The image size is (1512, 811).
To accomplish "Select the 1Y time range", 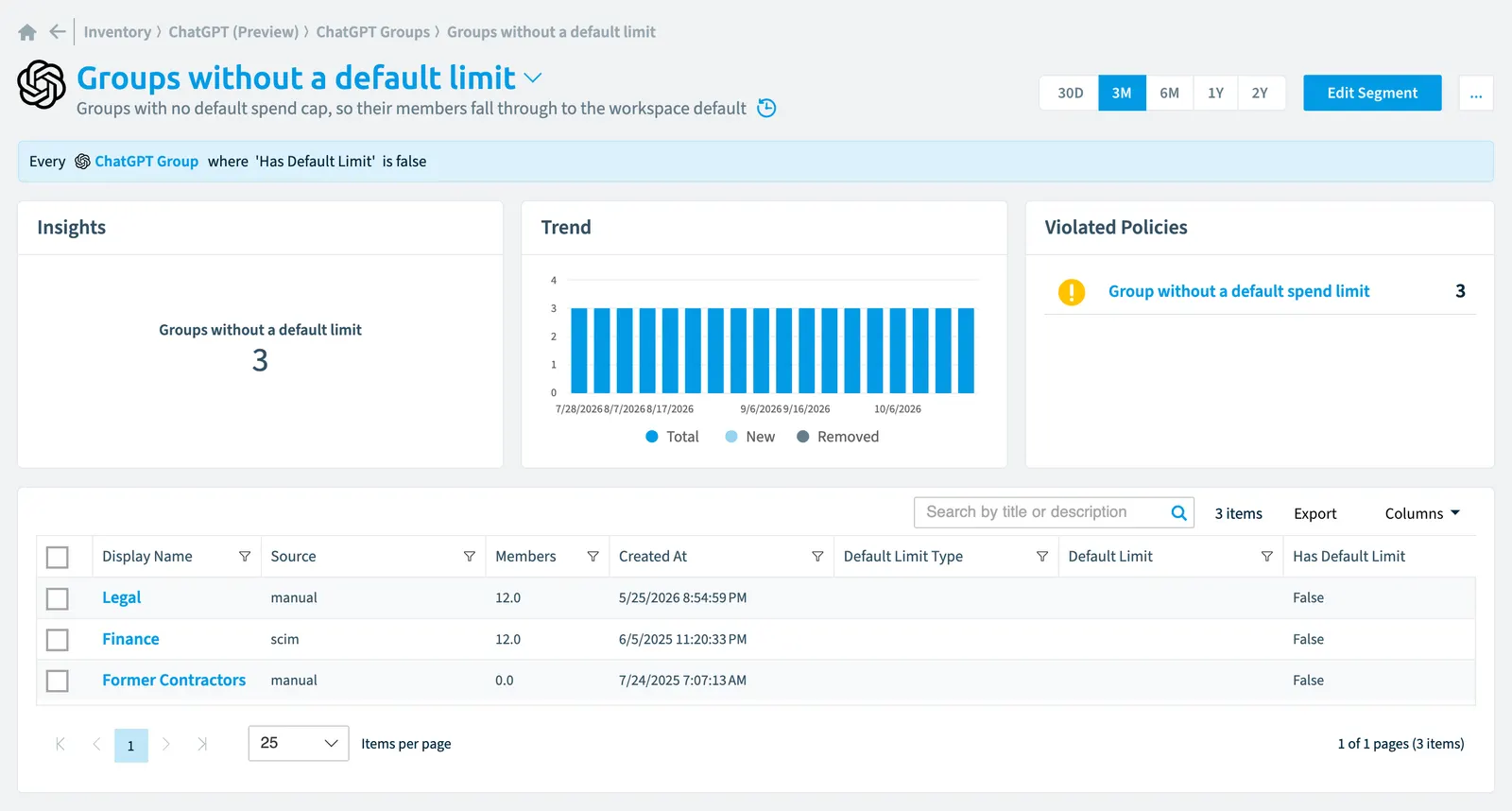I will point(1216,94).
